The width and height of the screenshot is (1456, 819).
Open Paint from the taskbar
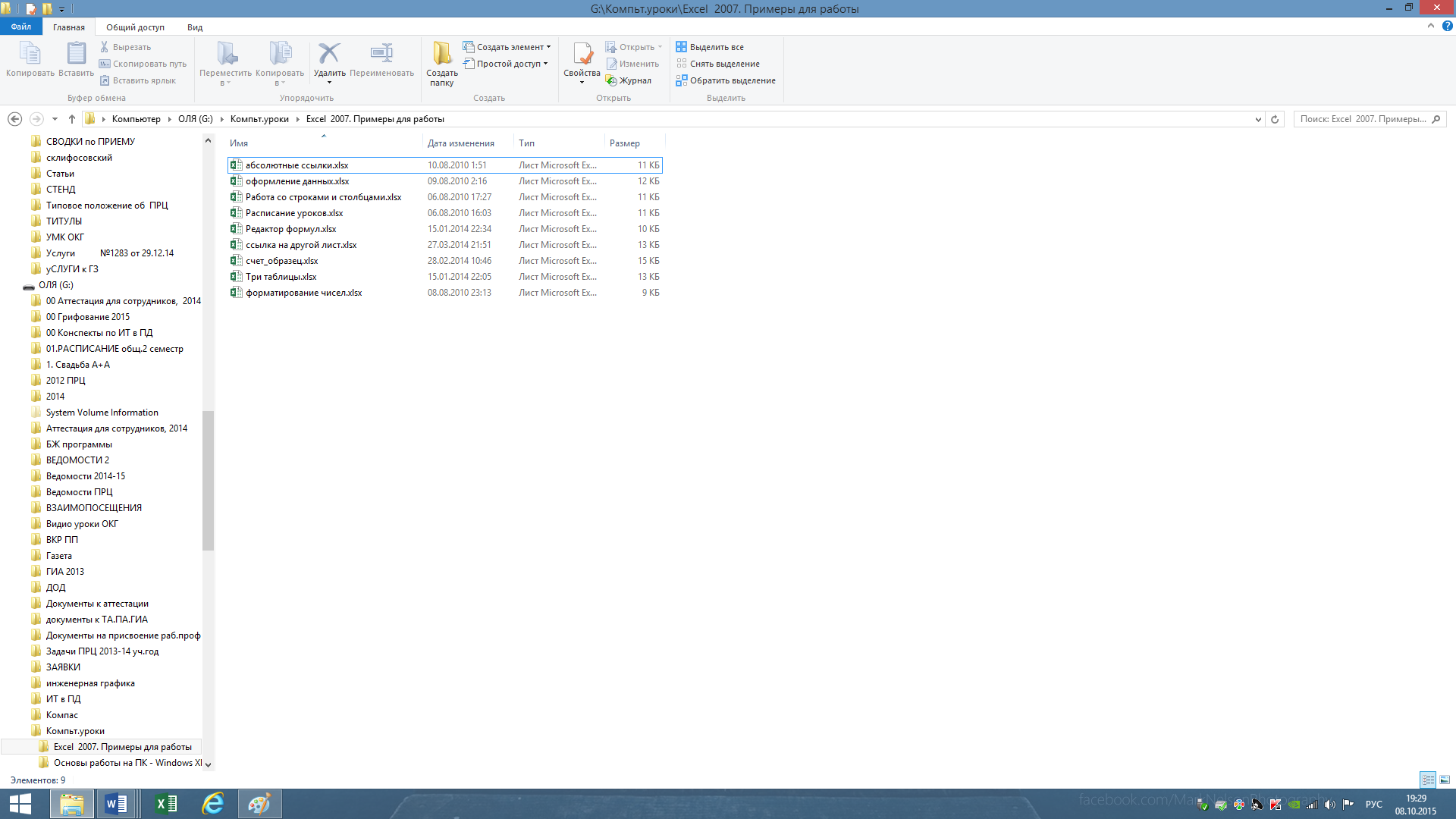coord(259,804)
